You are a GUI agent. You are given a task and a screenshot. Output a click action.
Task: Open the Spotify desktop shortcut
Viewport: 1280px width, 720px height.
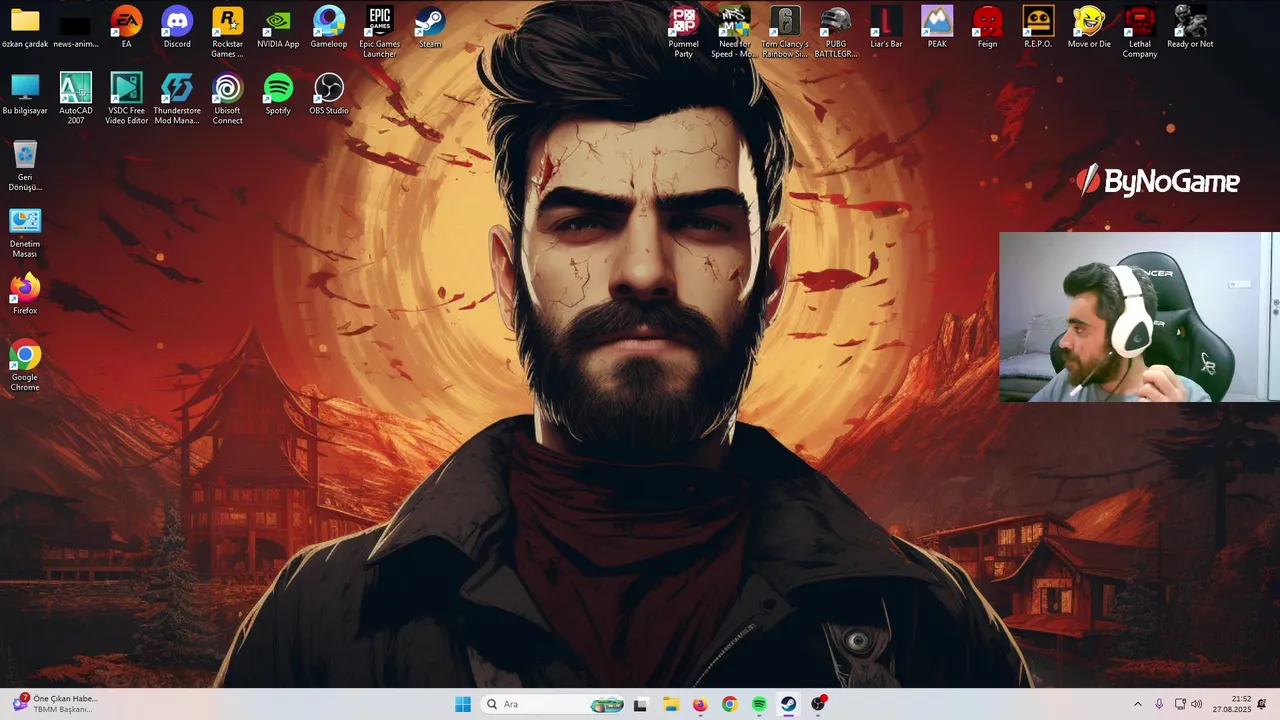(x=278, y=94)
